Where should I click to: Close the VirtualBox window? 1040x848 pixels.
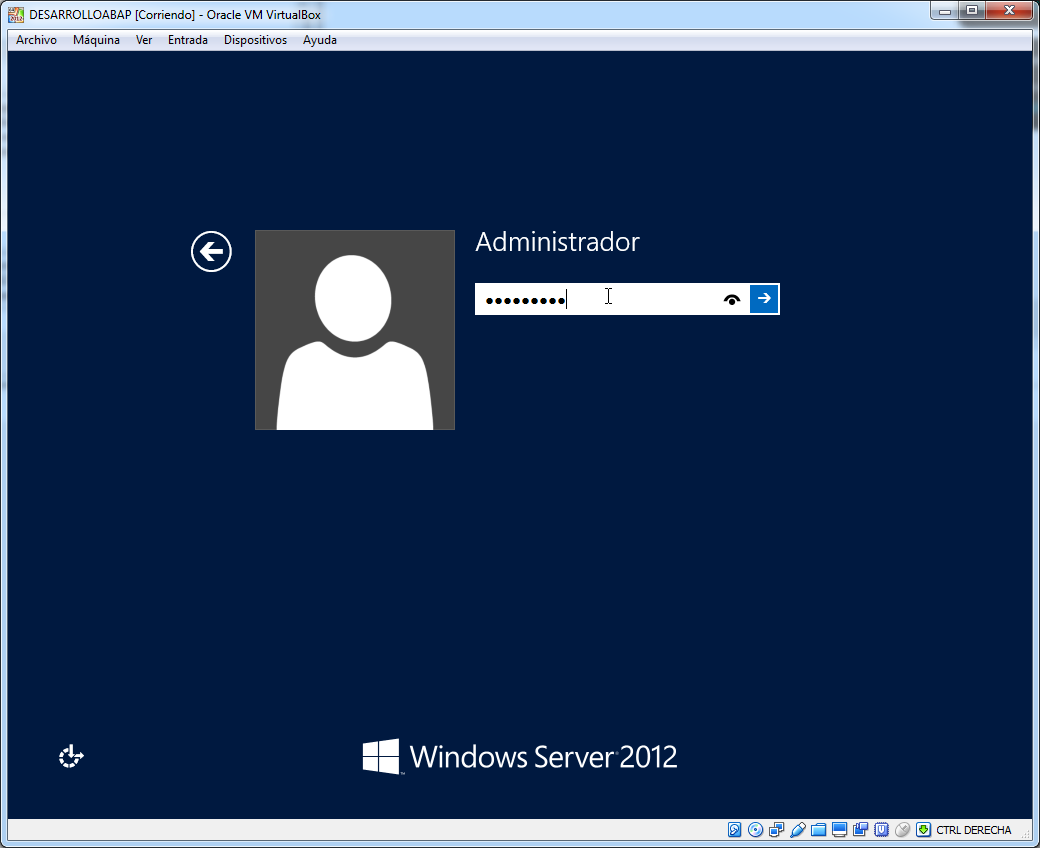click(1009, 11)
